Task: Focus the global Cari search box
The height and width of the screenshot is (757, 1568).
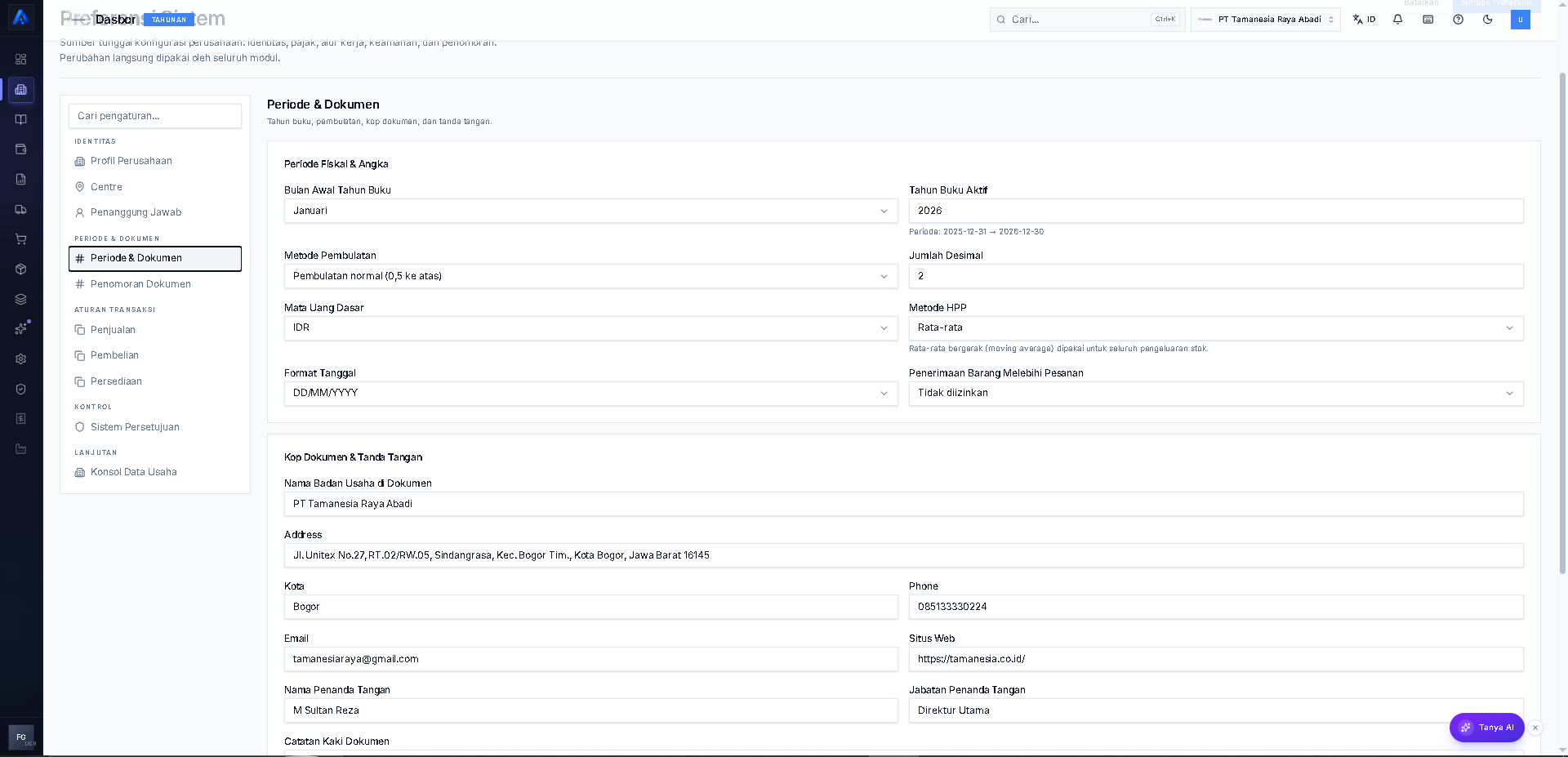Action: coord(1087,20)
